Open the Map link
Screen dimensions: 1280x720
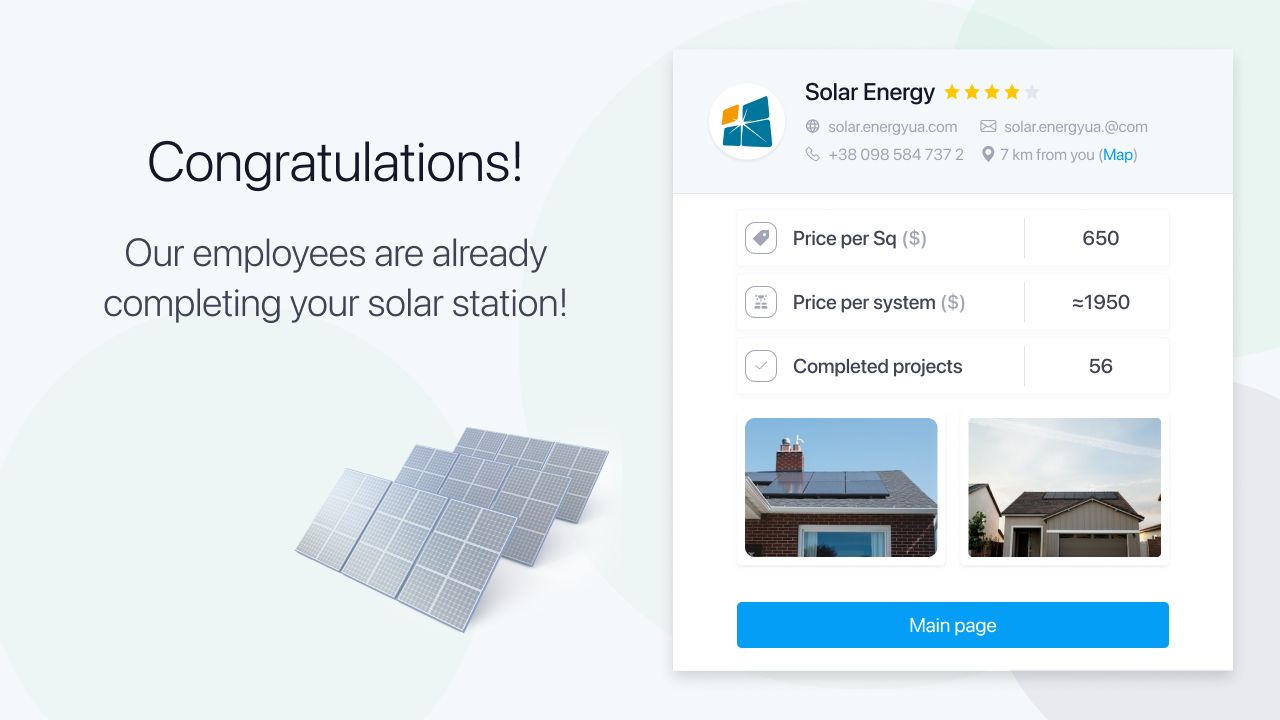click(x=1118, y=154)
